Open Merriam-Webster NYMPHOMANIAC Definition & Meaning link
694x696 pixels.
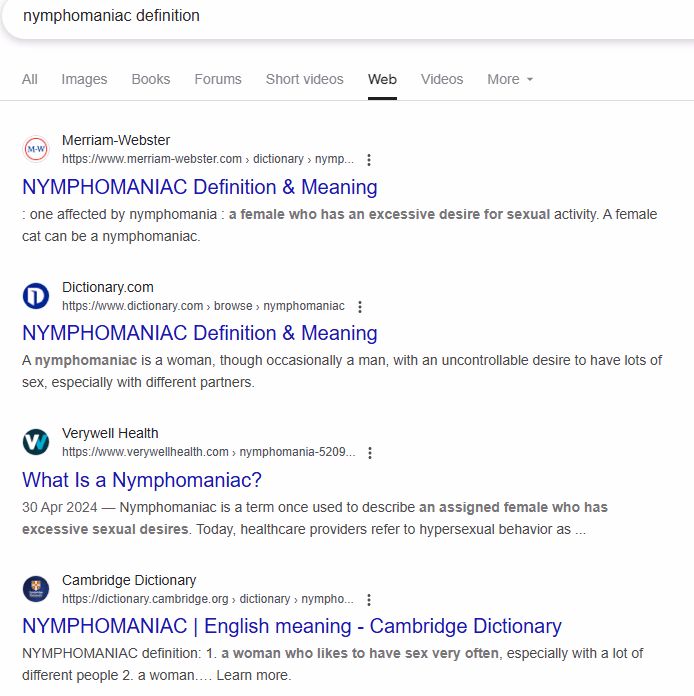coord(200,187)
